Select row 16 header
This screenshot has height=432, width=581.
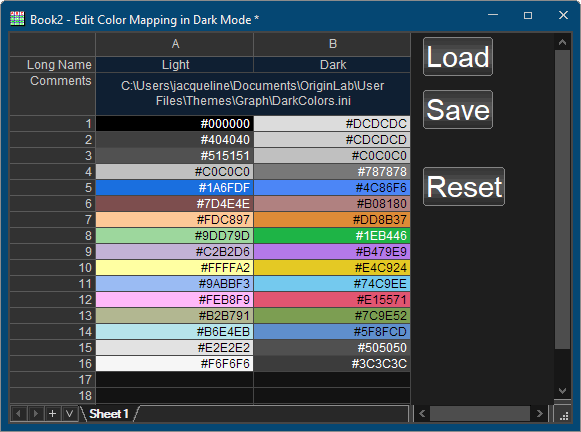tap(52, 363)
